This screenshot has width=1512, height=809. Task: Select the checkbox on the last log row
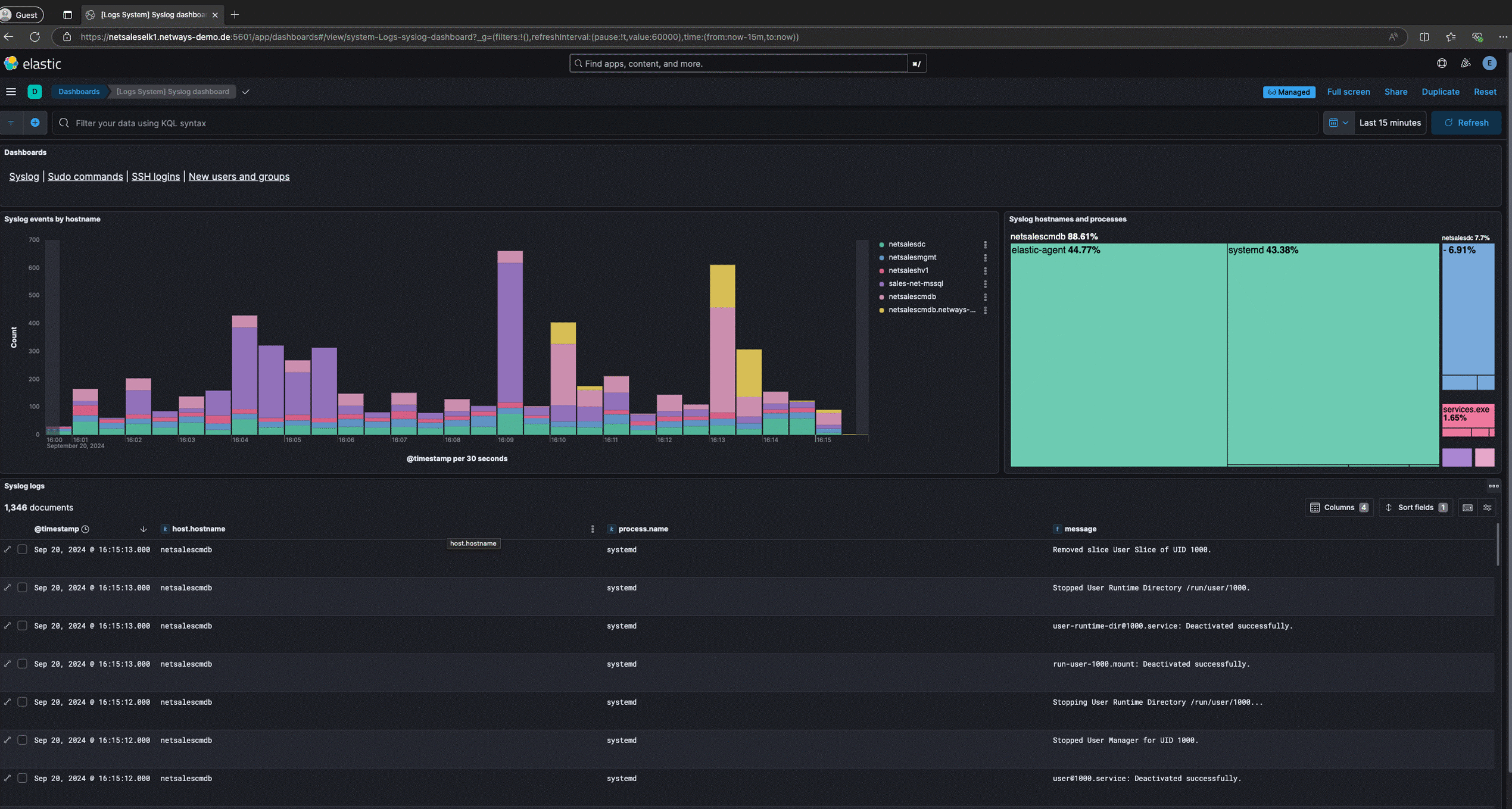tap(22, 778)
